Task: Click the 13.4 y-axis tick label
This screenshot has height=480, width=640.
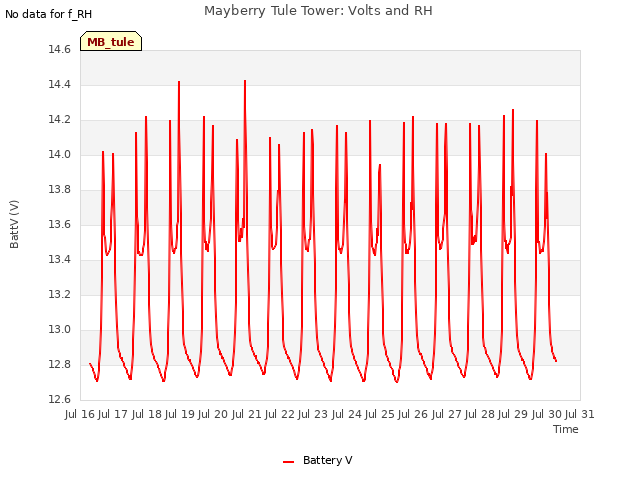Action: 59,259
